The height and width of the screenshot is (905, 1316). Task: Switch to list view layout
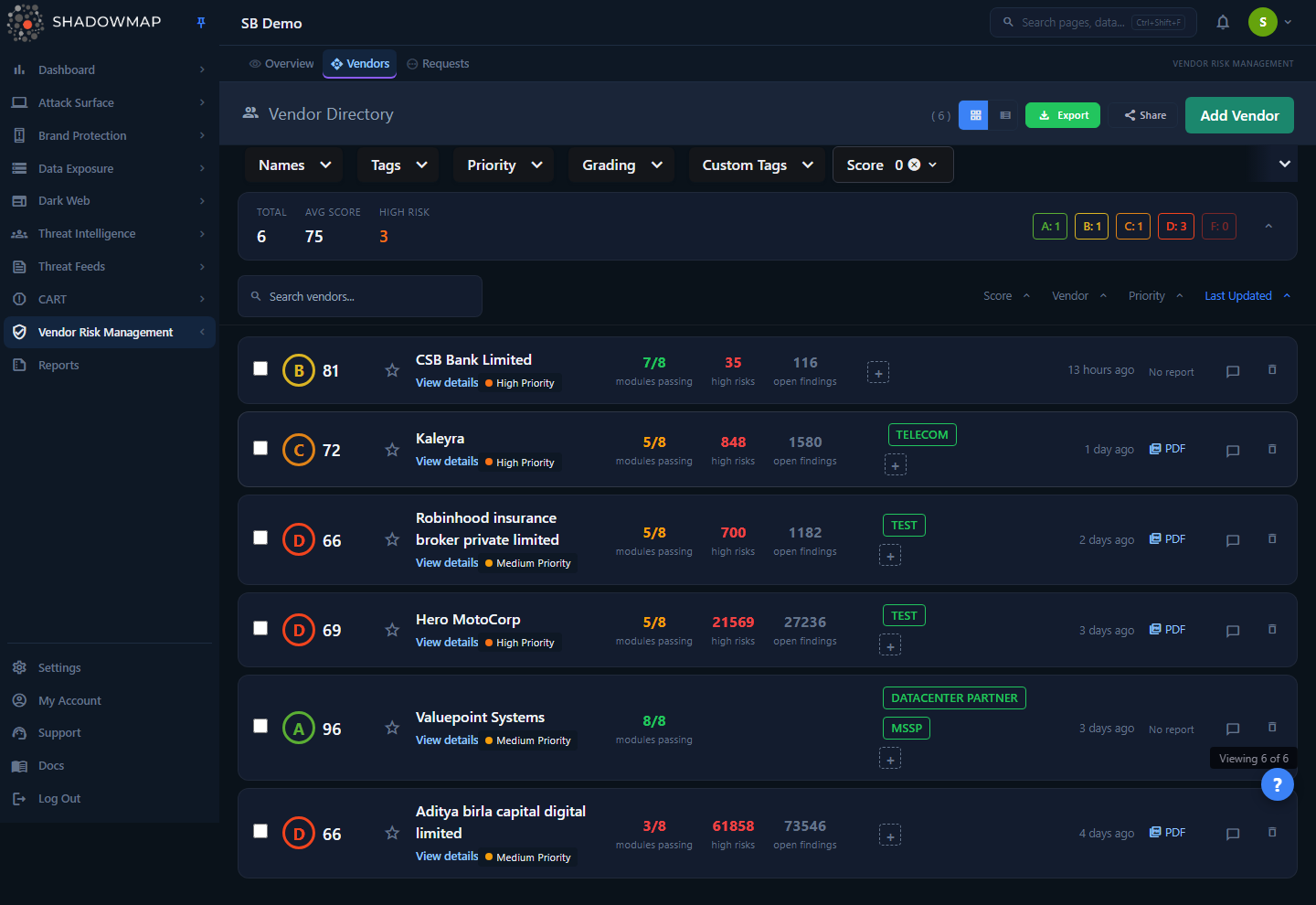[1005, 115]
